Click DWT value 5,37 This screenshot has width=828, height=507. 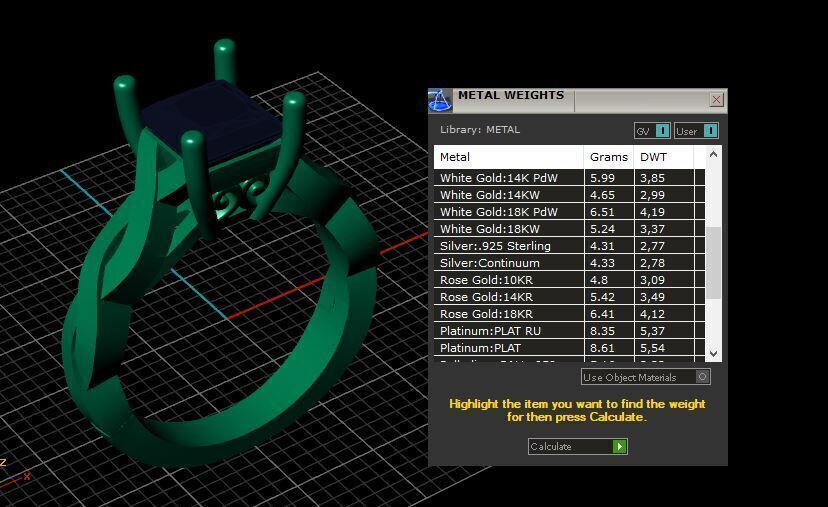(x=652, y=331)
